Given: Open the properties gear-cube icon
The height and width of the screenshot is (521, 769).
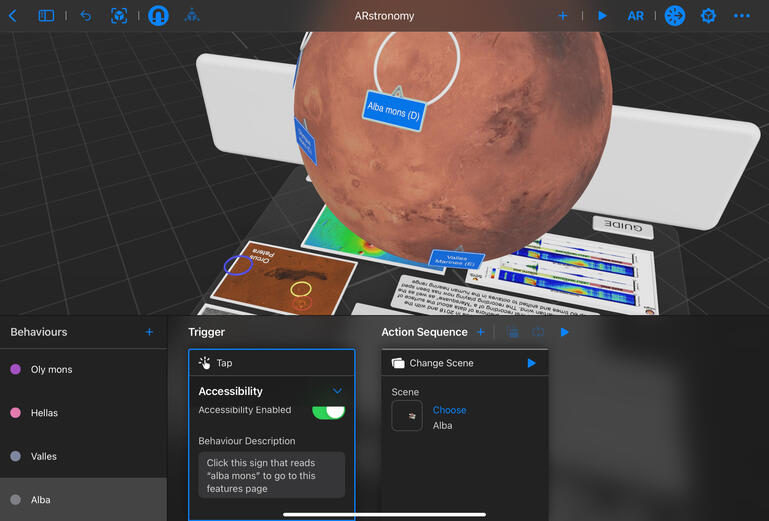Looking at the screenshot, I should (708, 16).
